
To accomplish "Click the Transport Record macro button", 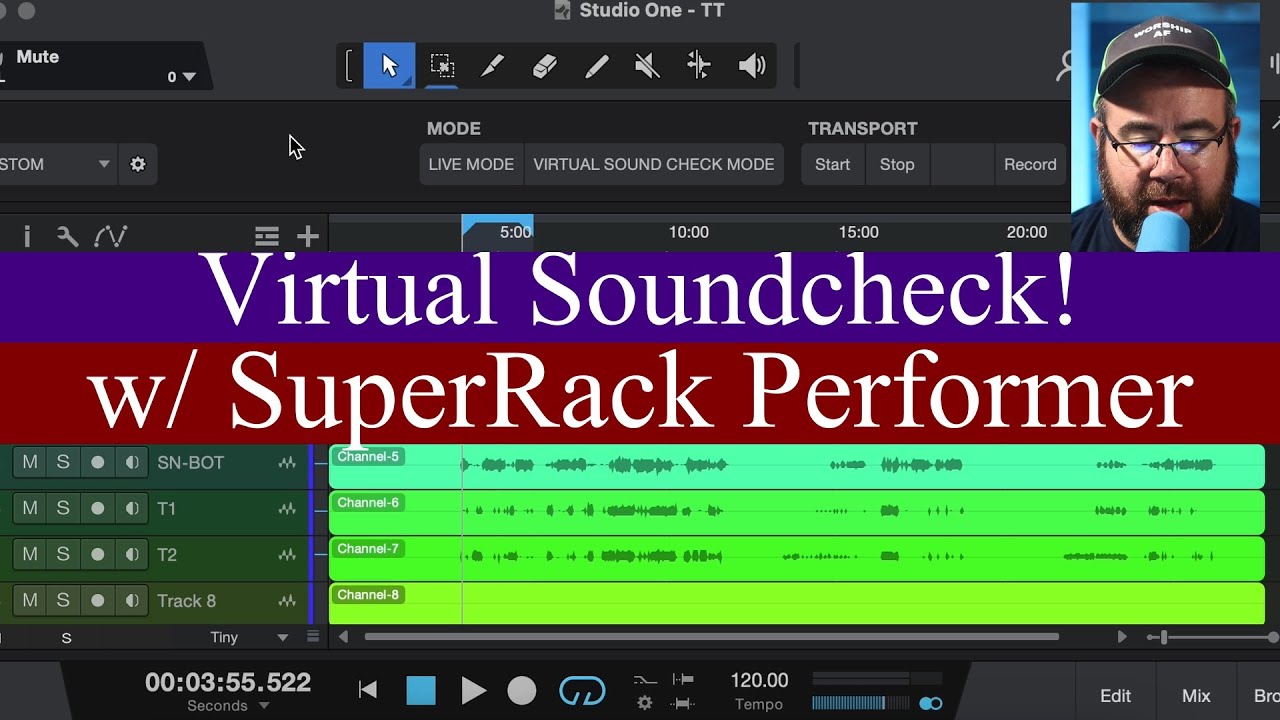I will point(1030,164).
